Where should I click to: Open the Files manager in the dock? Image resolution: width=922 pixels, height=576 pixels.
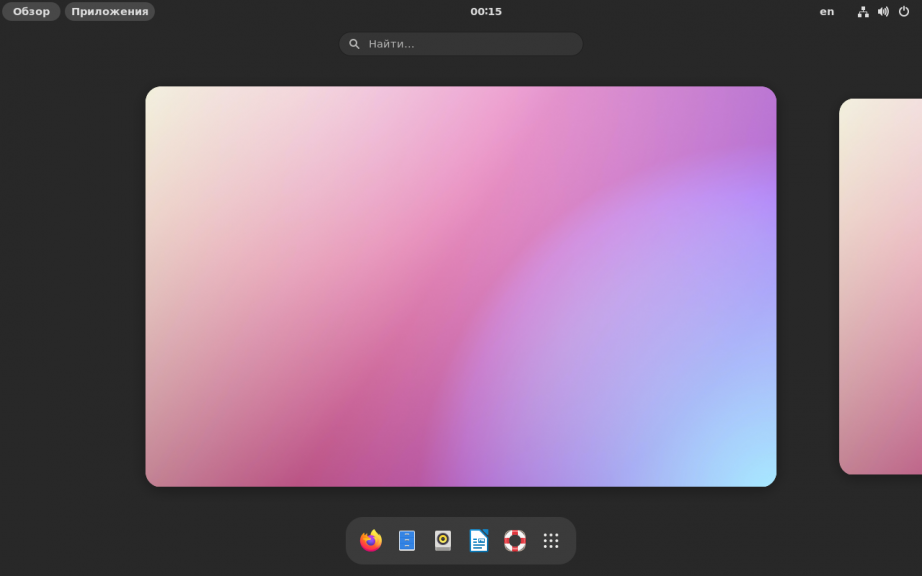click(407, 541)
